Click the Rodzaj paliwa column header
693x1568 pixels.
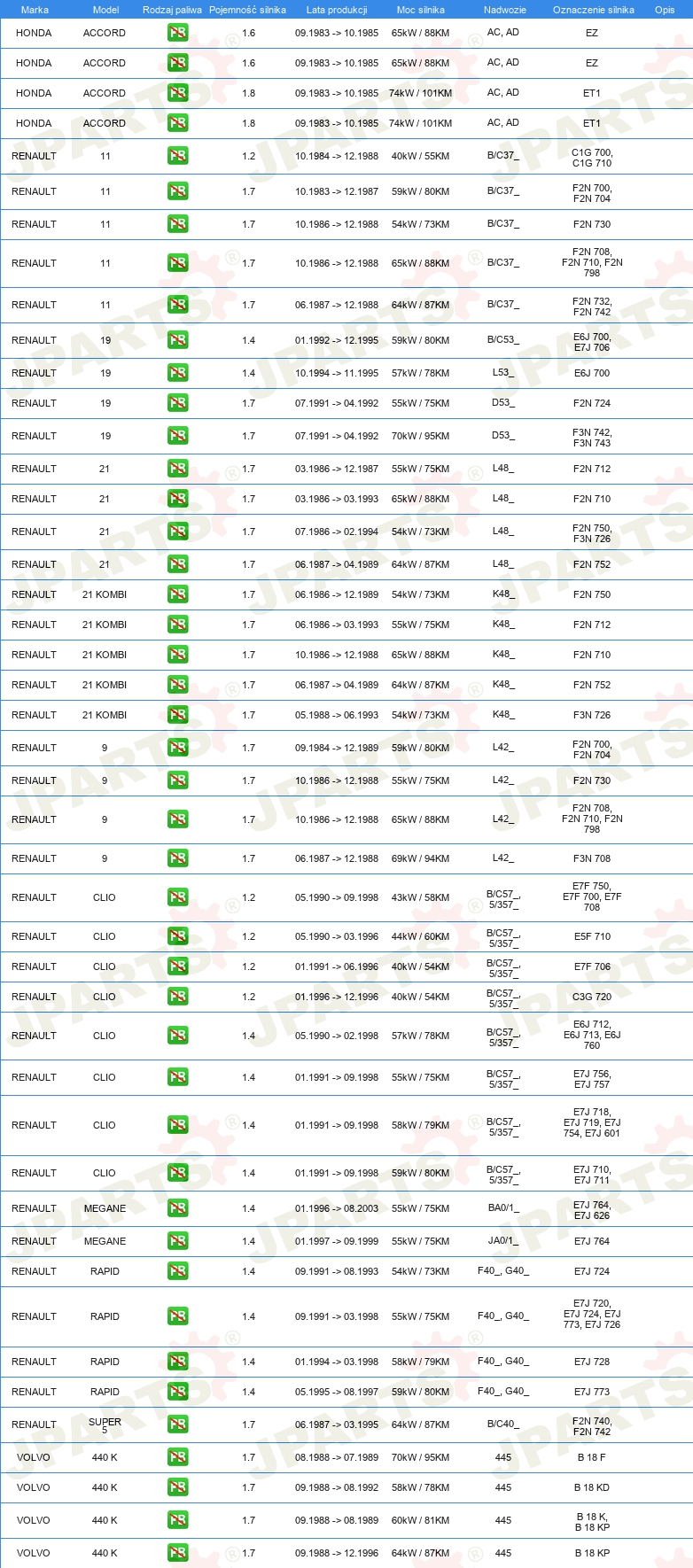pos(172,10)
